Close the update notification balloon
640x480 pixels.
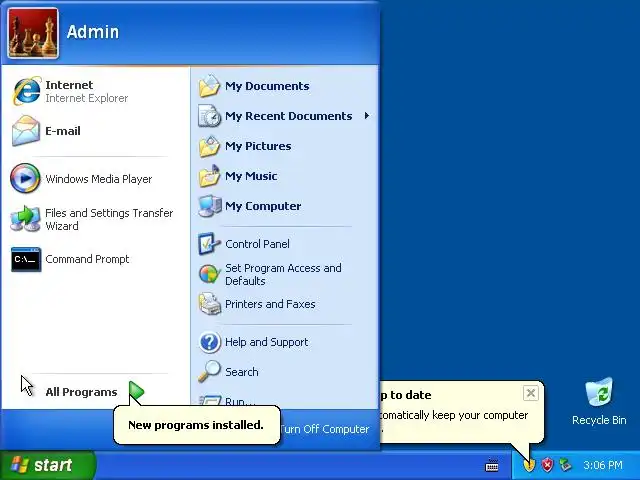point(531,393)
